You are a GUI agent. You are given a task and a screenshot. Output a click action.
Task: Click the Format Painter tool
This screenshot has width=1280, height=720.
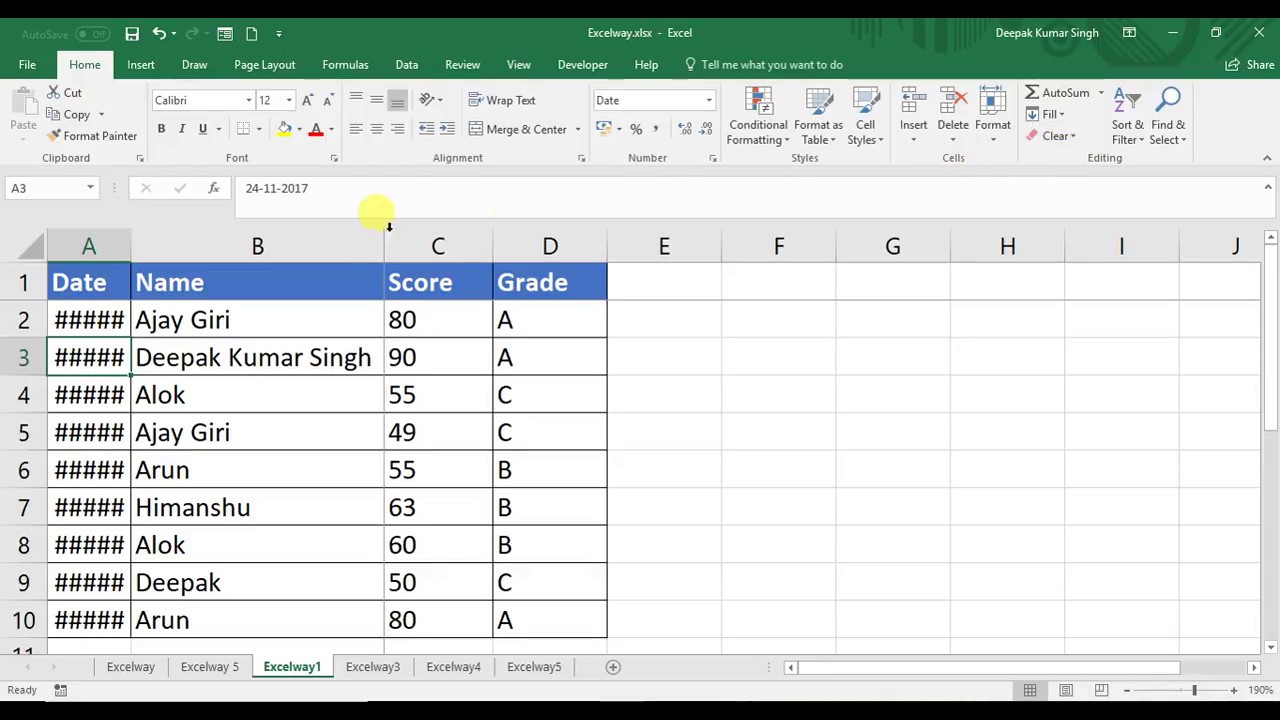92,136
